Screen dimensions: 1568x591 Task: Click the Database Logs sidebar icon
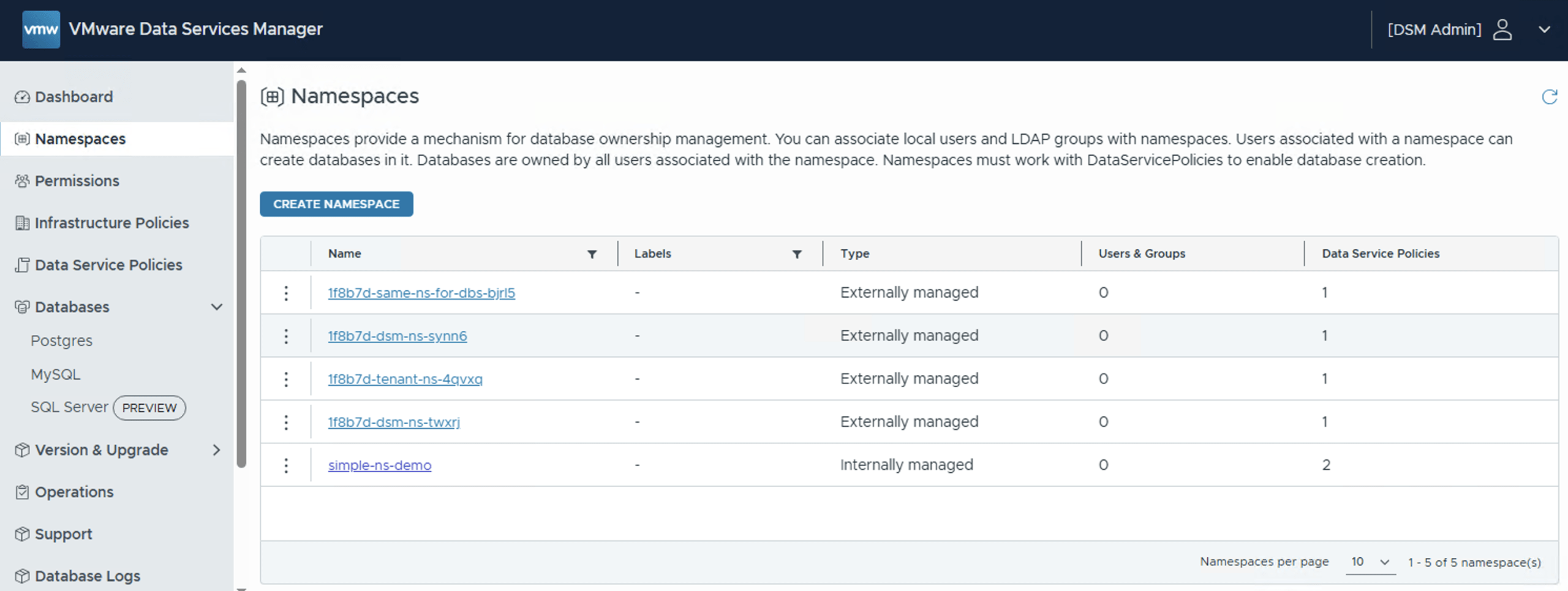tap(22, 576)
